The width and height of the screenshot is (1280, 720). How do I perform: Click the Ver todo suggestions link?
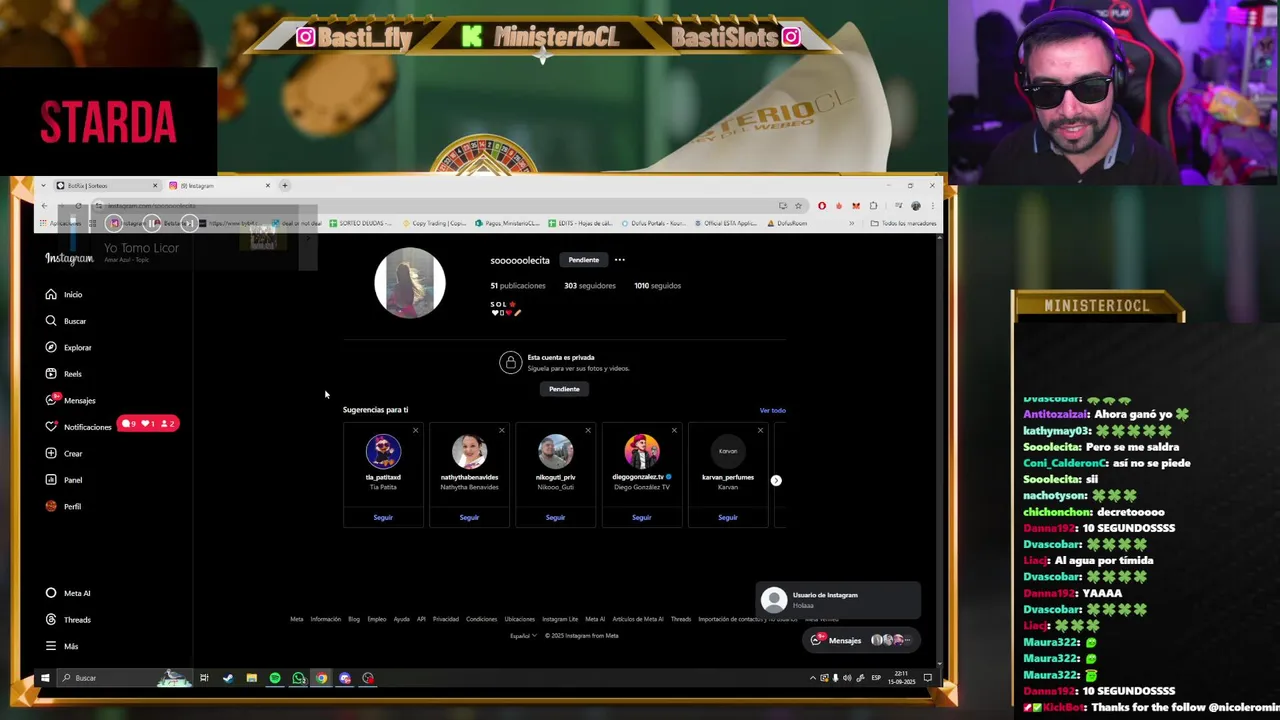point(772,410)
